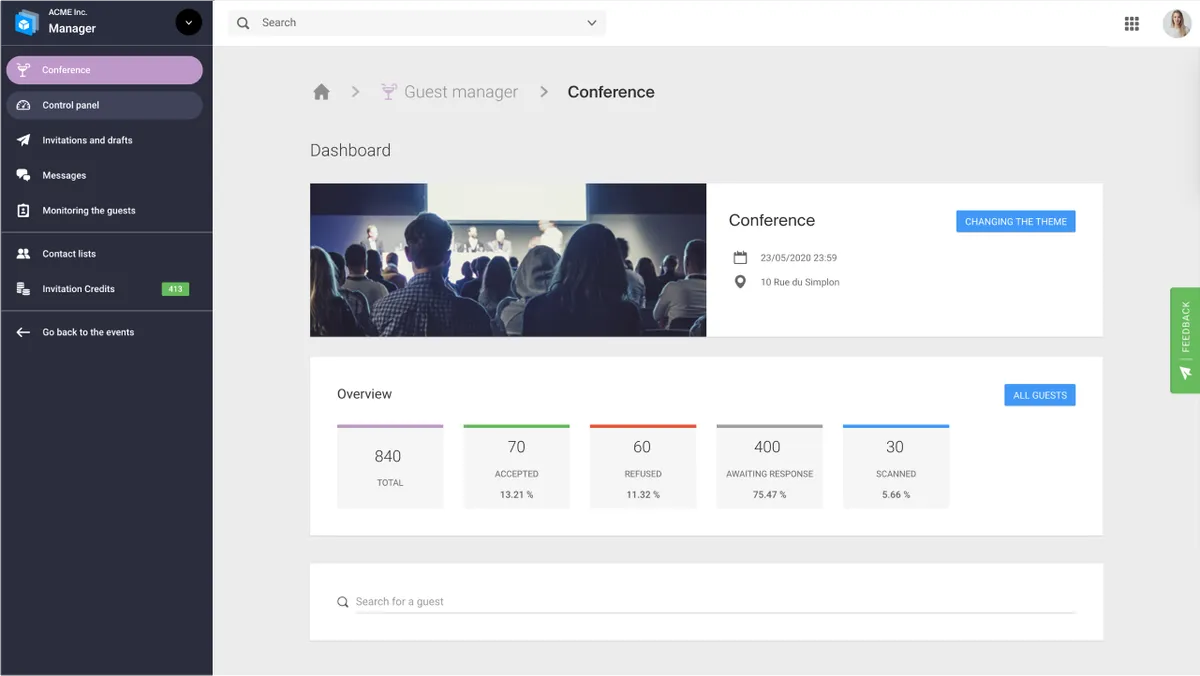Click the Conference breadcrumb title

[611, 92]
